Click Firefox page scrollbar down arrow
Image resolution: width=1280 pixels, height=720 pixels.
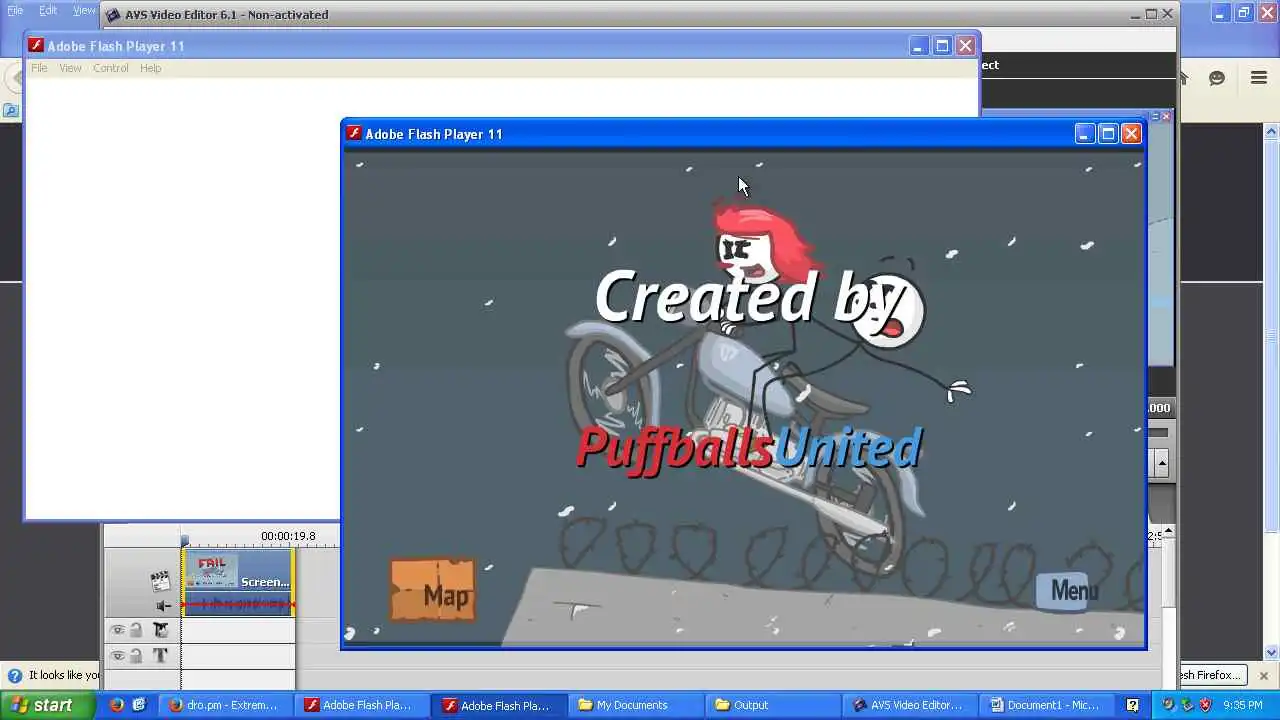[1272, 650]
